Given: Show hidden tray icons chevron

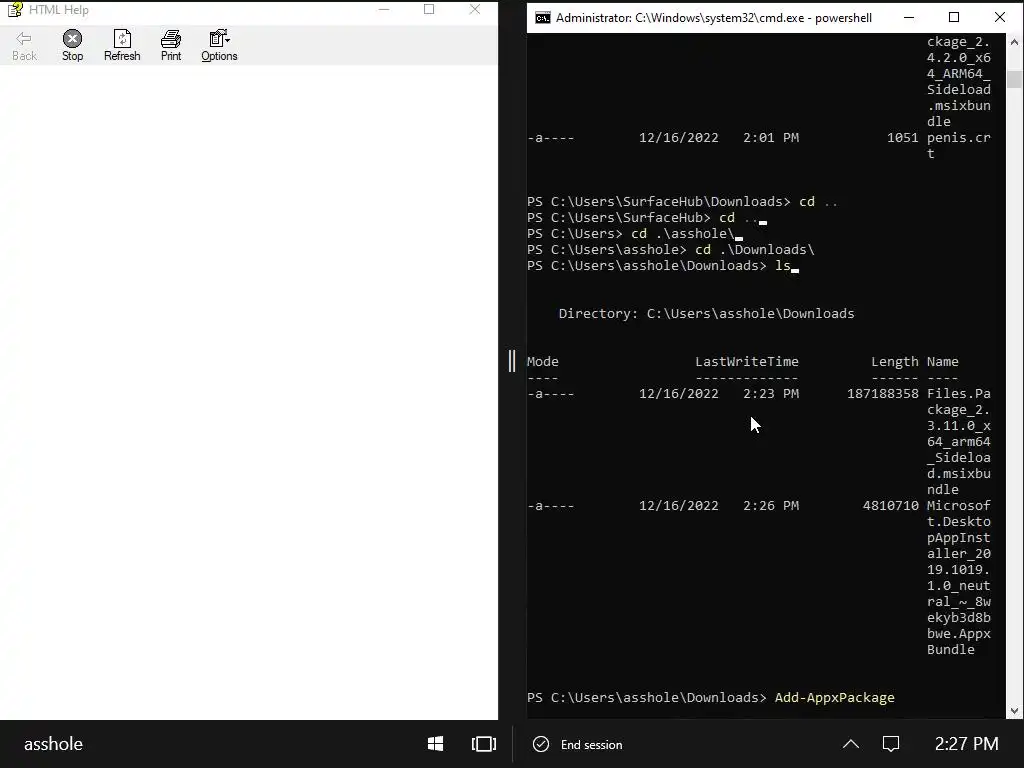Looking at the screenshot, I should [851, 744].
